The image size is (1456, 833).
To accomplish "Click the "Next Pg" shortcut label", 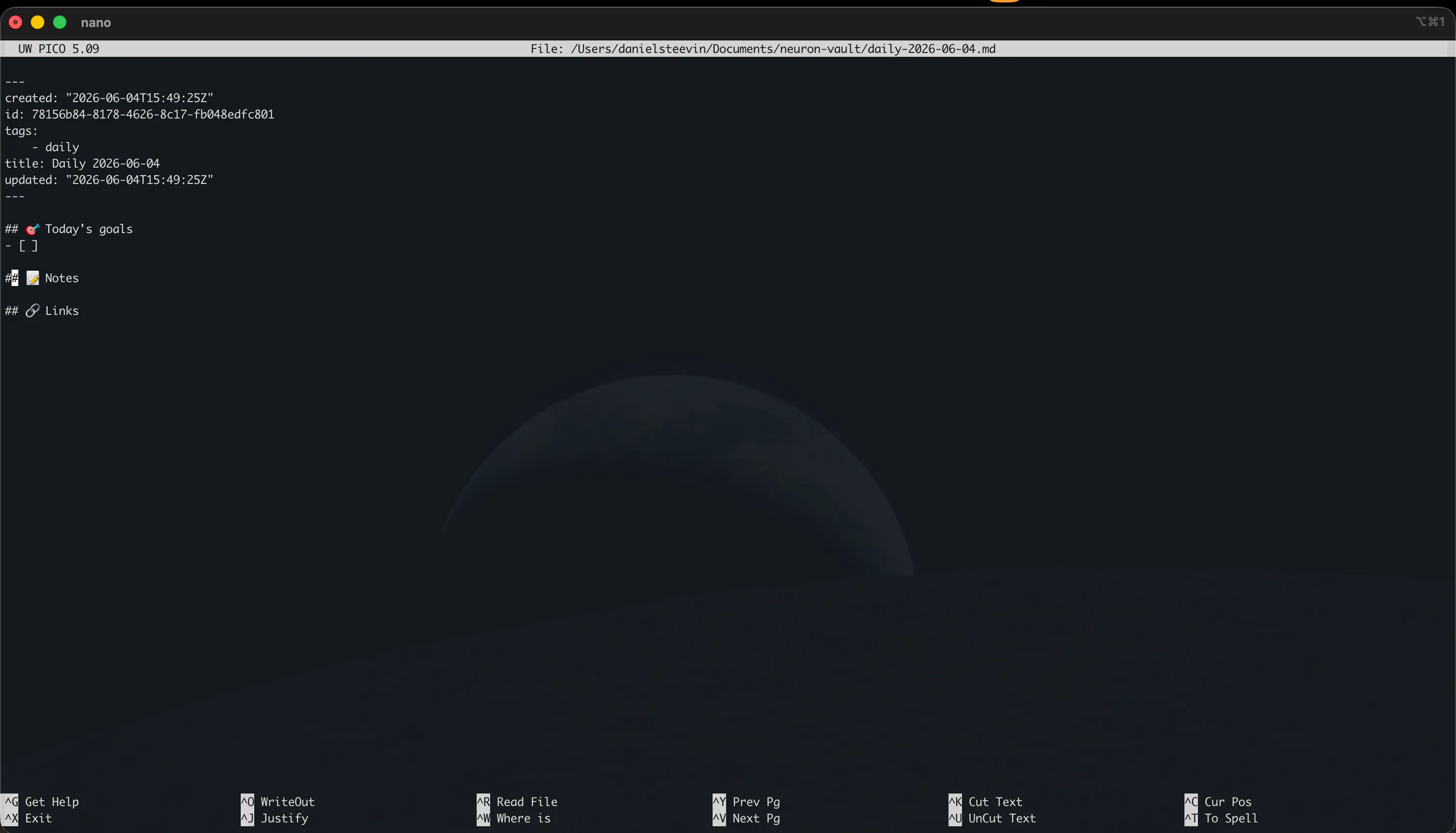I will click(756, 819).
